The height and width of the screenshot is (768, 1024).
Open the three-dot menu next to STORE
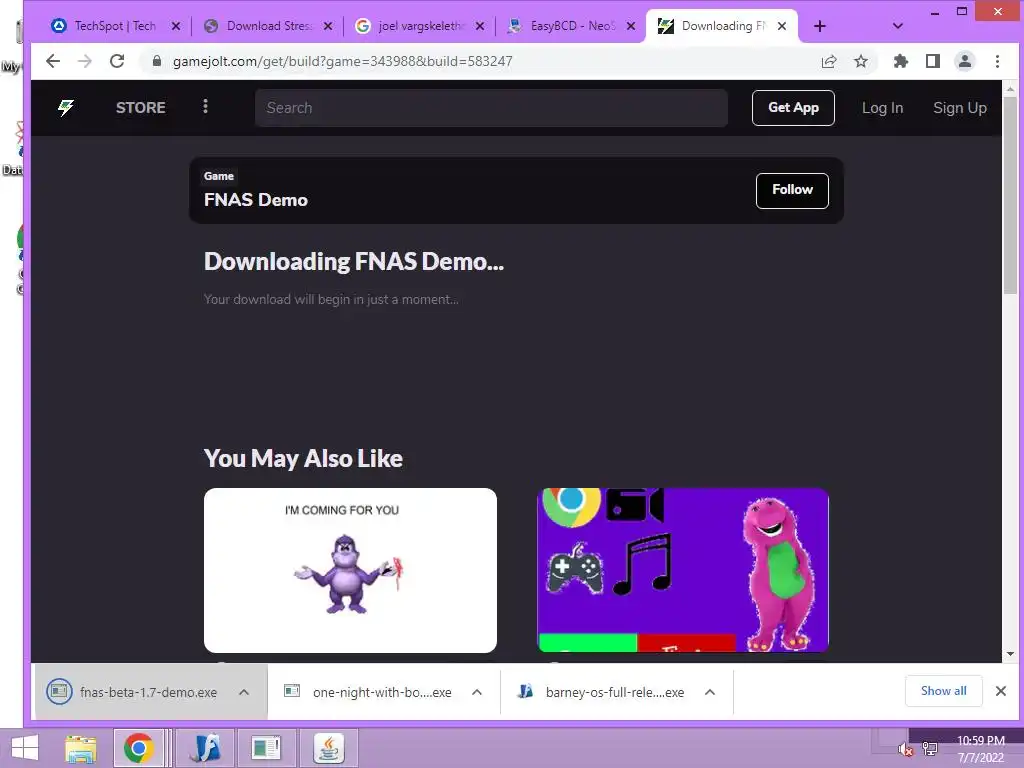(x=205, y=106)
